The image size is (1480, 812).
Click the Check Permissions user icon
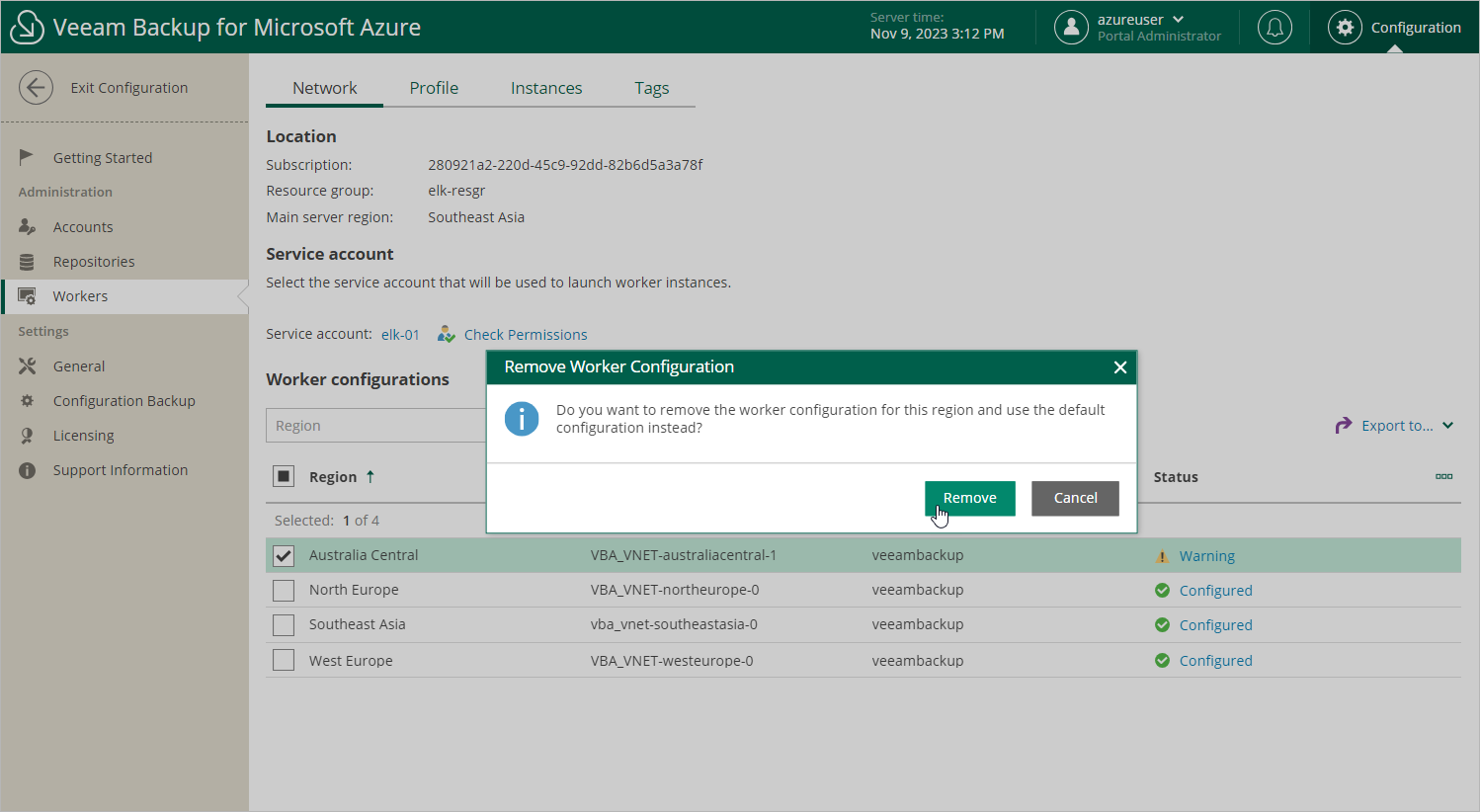(x=447, y=334)
